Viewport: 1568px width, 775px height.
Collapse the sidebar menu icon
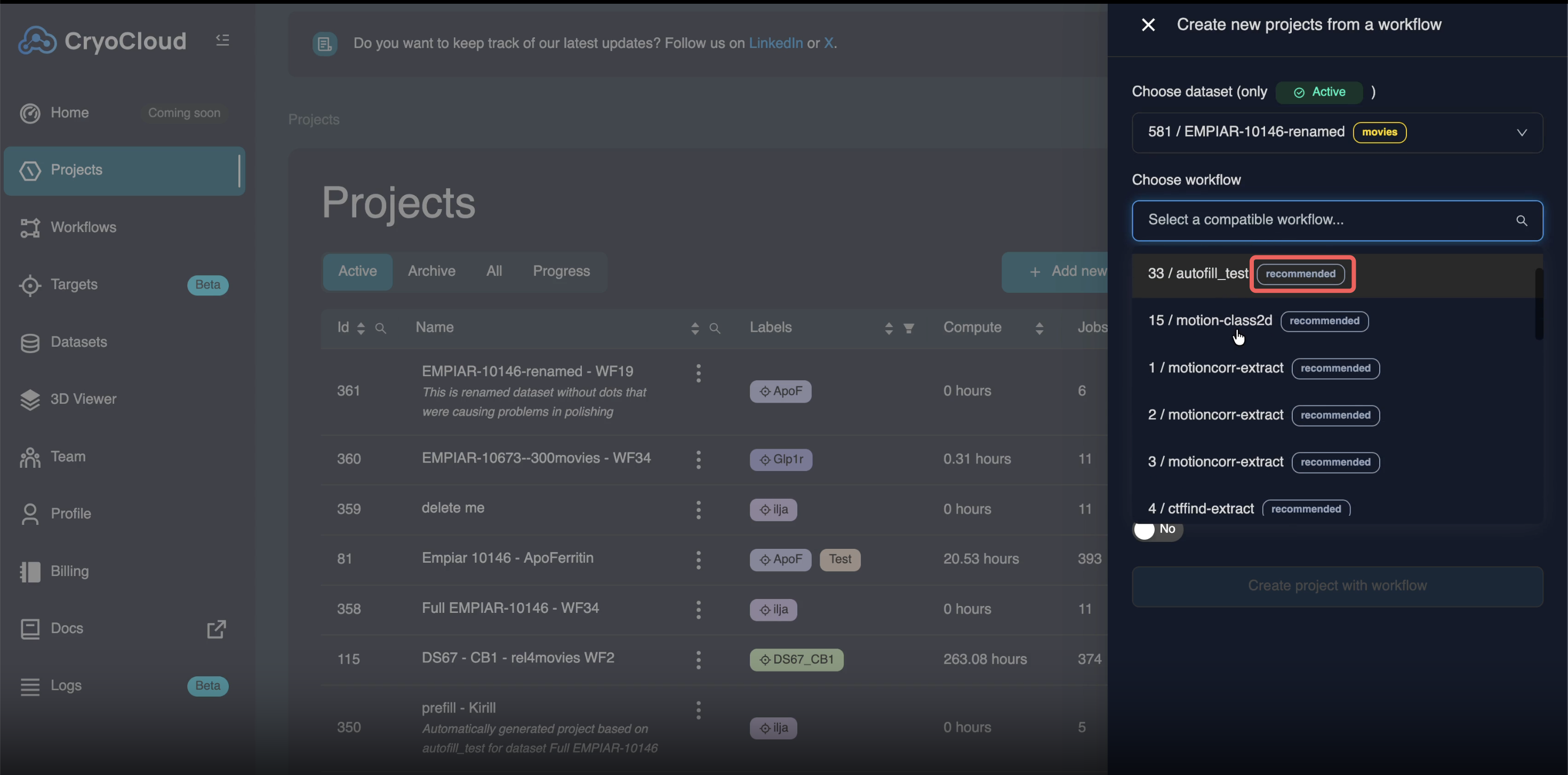click(222, 40)
